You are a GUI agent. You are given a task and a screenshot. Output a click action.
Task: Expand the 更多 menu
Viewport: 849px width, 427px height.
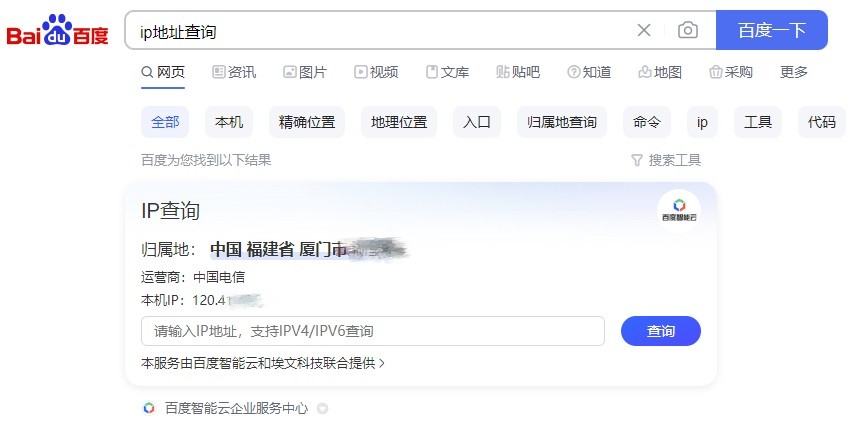click(794, 72)
